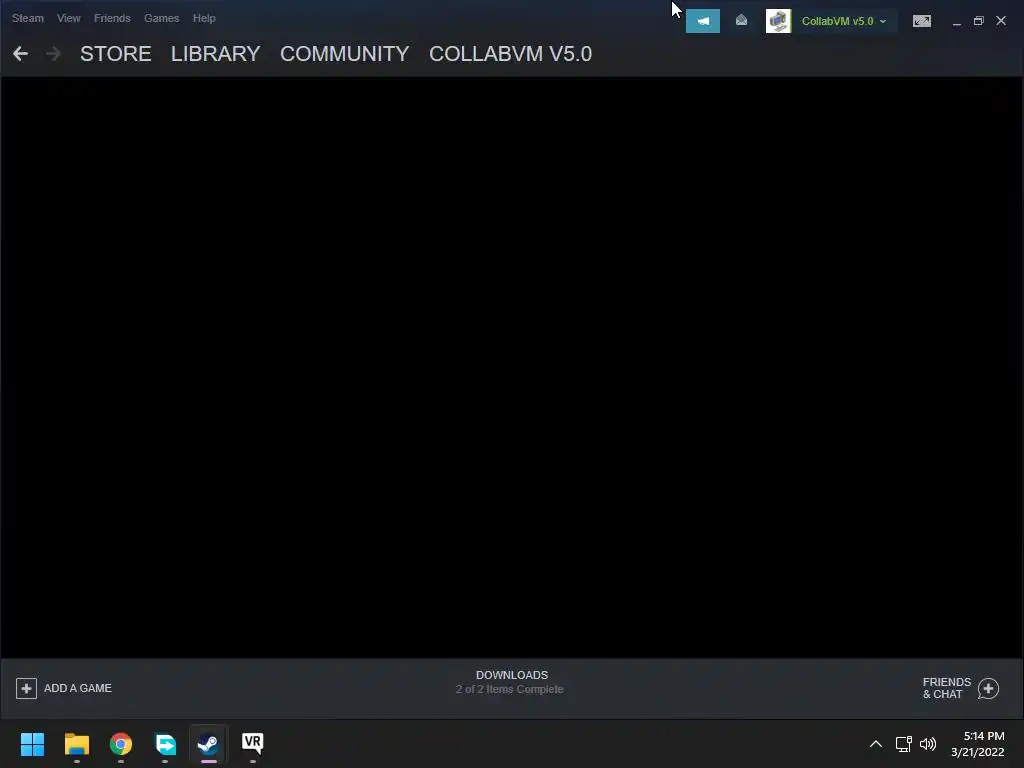Open the View menu

click(69, 18)
